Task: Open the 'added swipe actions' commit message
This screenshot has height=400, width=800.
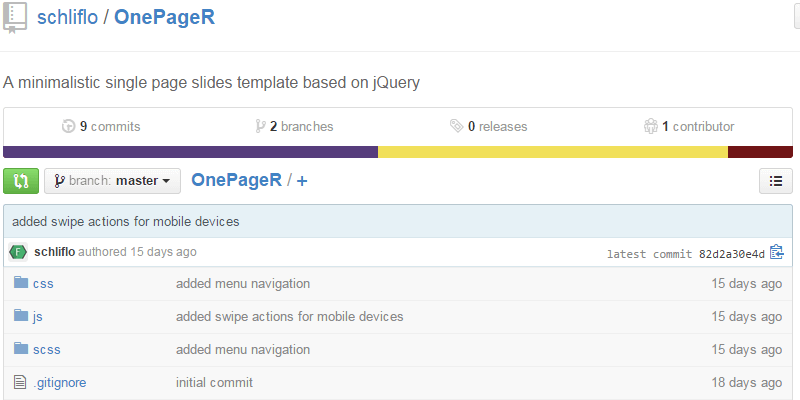Action: (126, 221)
